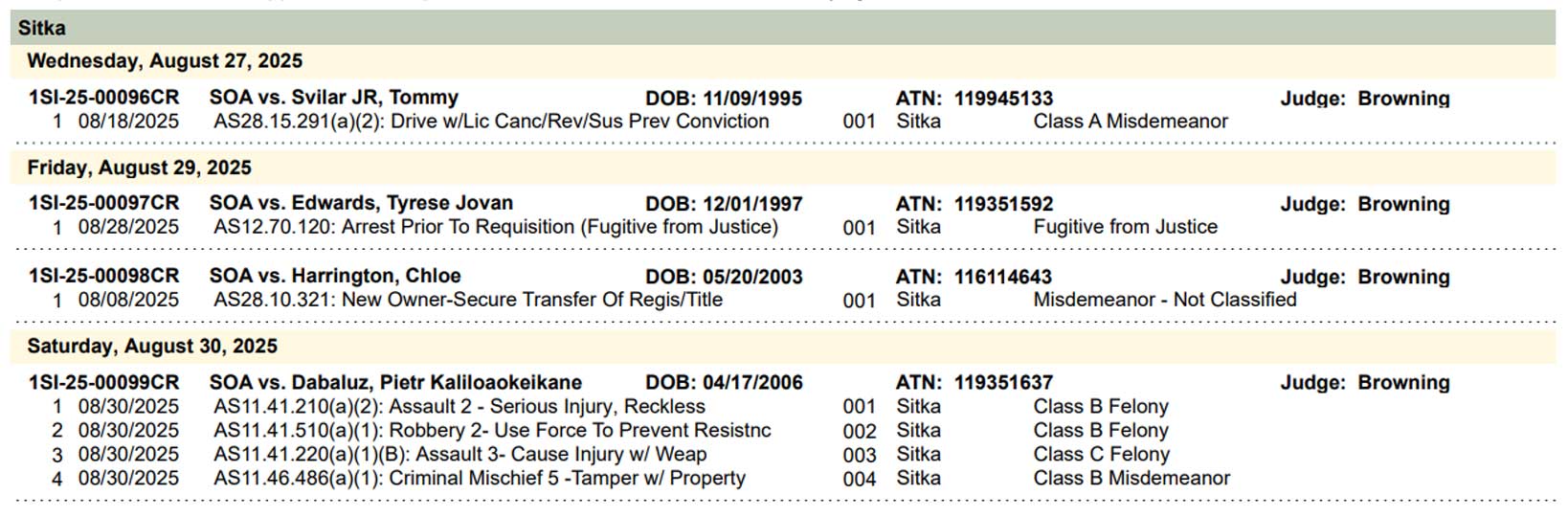The height and width of the screenshot is (517, 1568).
Task: Select the Friday, August 29, 2025 date heading
Action: [139, 168]
